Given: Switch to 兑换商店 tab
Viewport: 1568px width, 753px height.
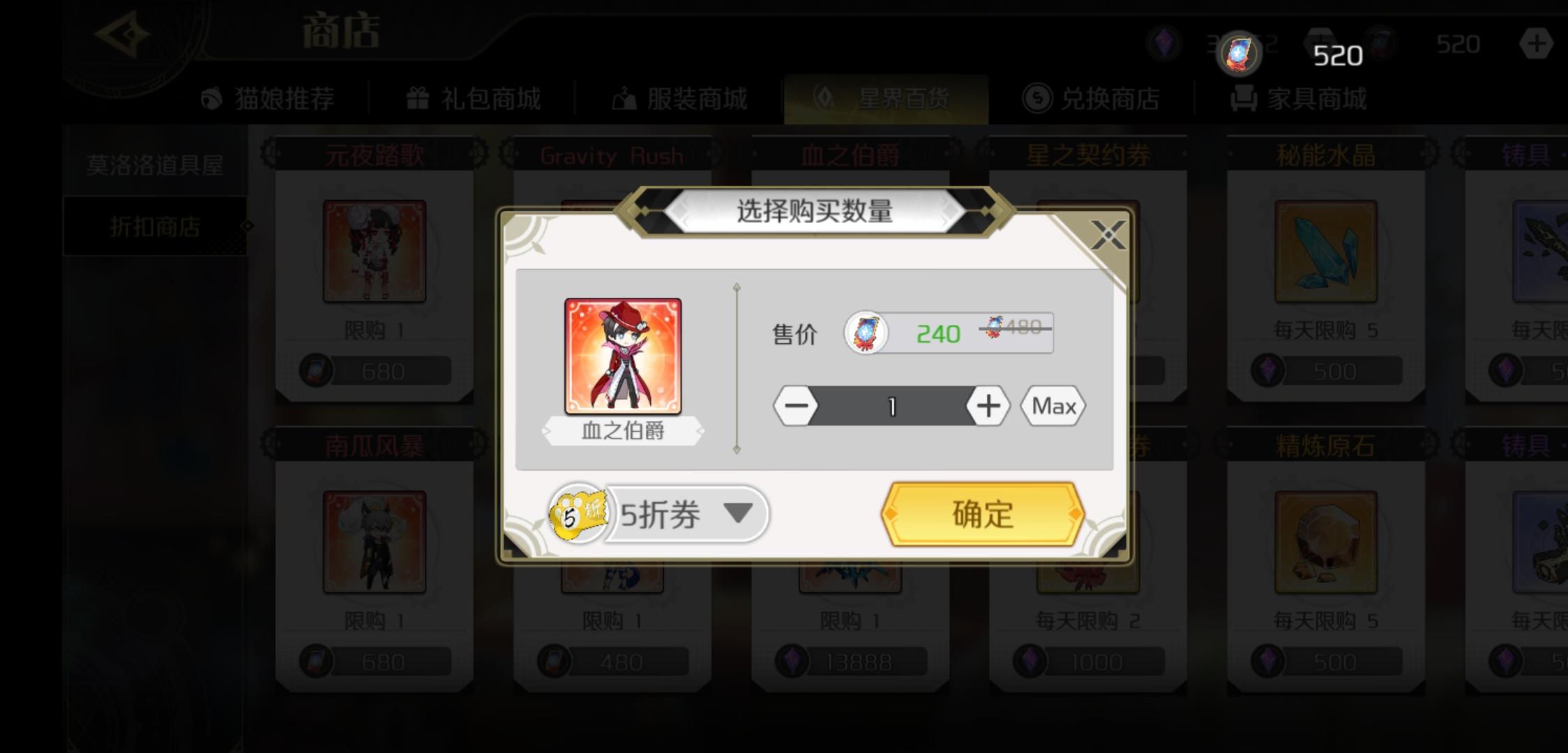Looking at the screenshot, I should pos(1092,98).
